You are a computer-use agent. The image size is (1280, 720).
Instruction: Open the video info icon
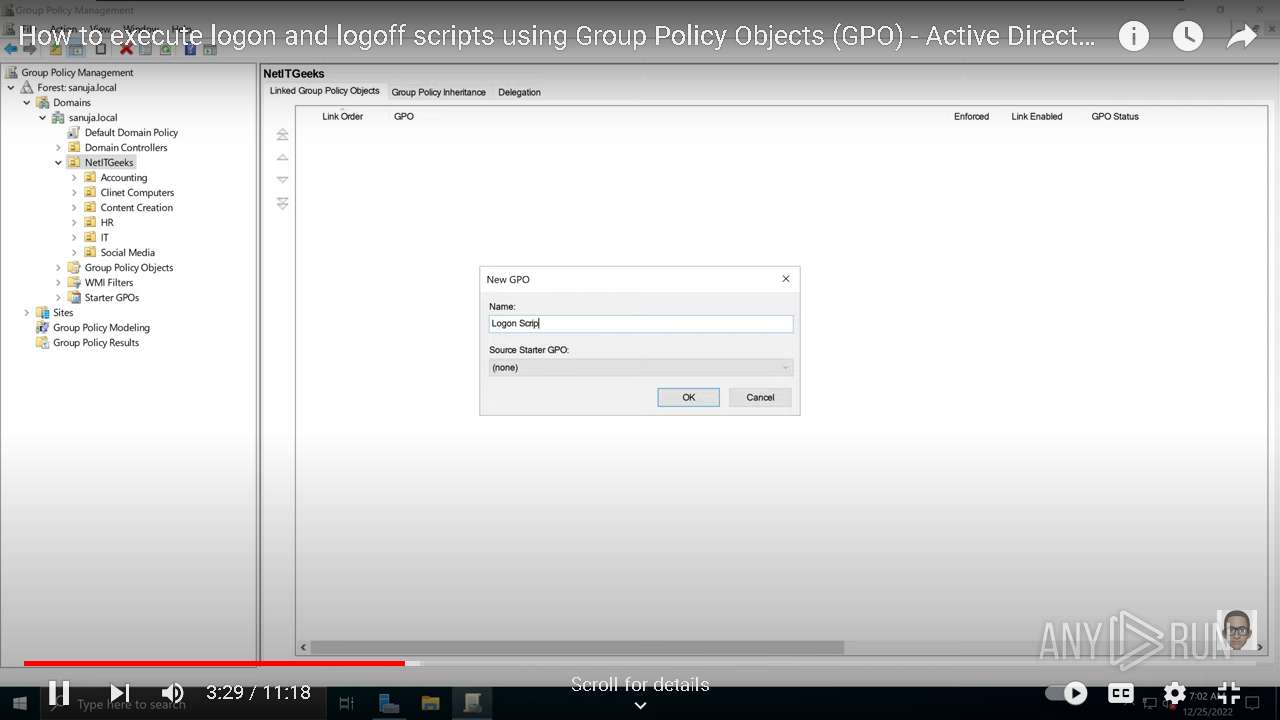click(1133, 37)
